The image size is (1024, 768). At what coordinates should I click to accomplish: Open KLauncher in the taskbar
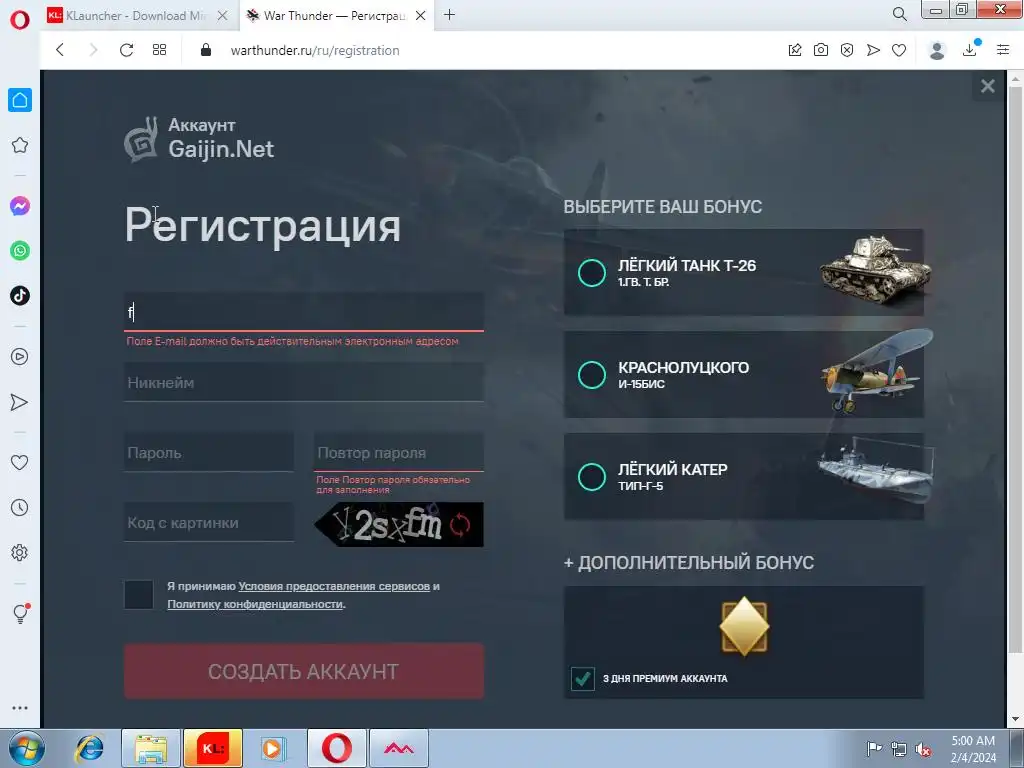[213, 748]
